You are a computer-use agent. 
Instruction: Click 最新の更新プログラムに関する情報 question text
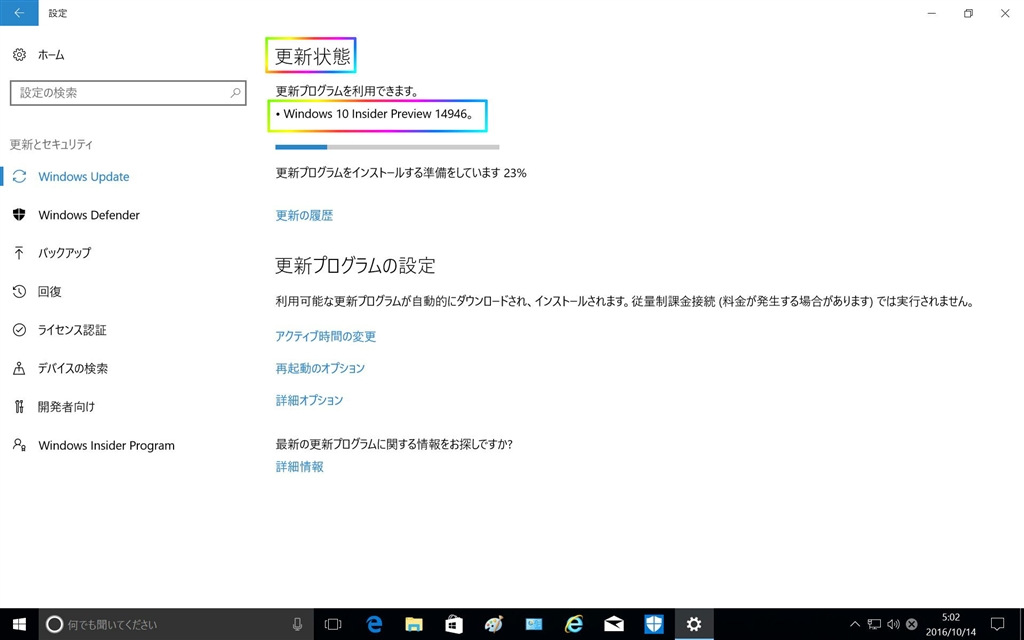394,444
